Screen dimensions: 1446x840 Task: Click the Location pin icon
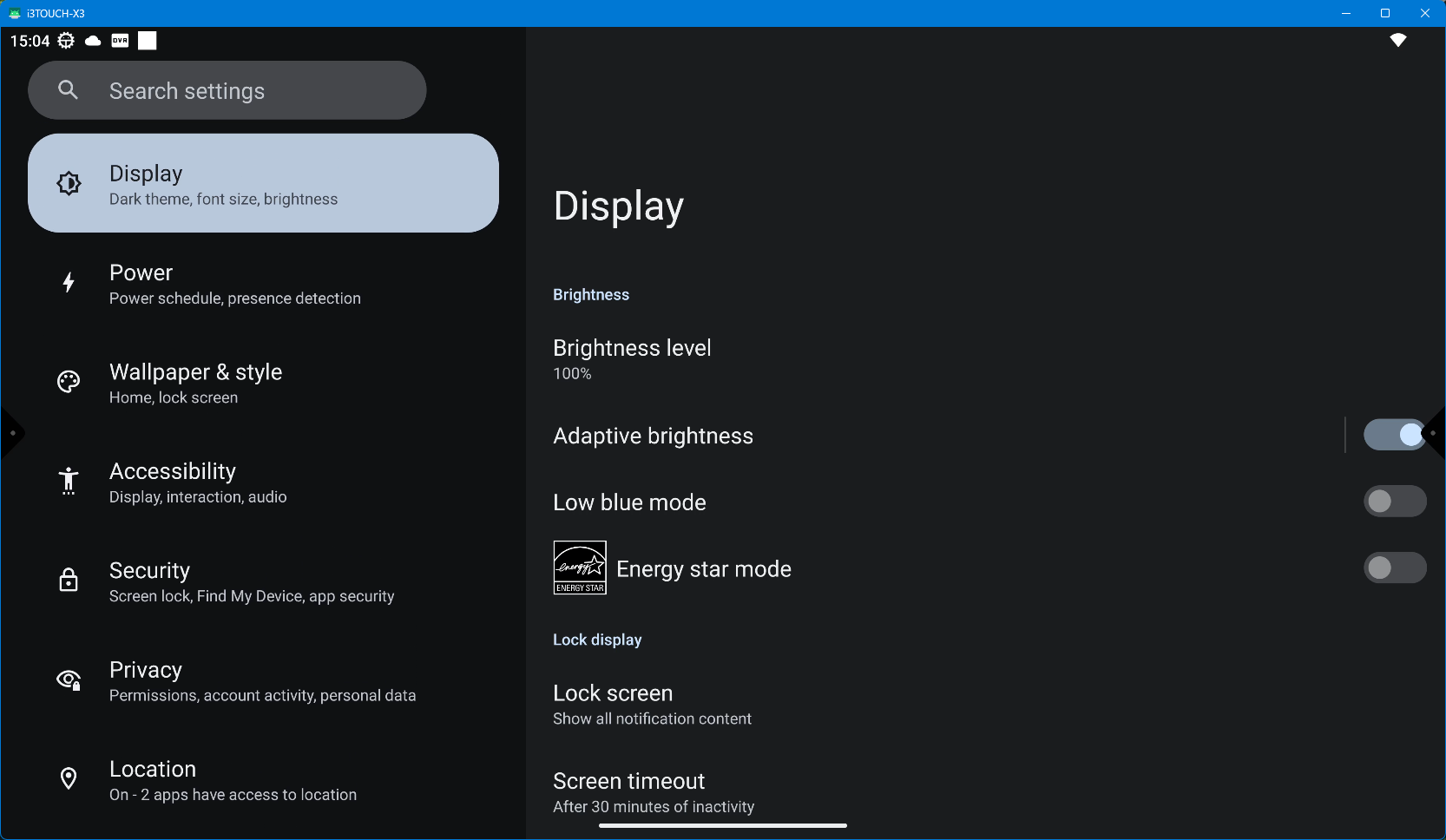point(69,779)
